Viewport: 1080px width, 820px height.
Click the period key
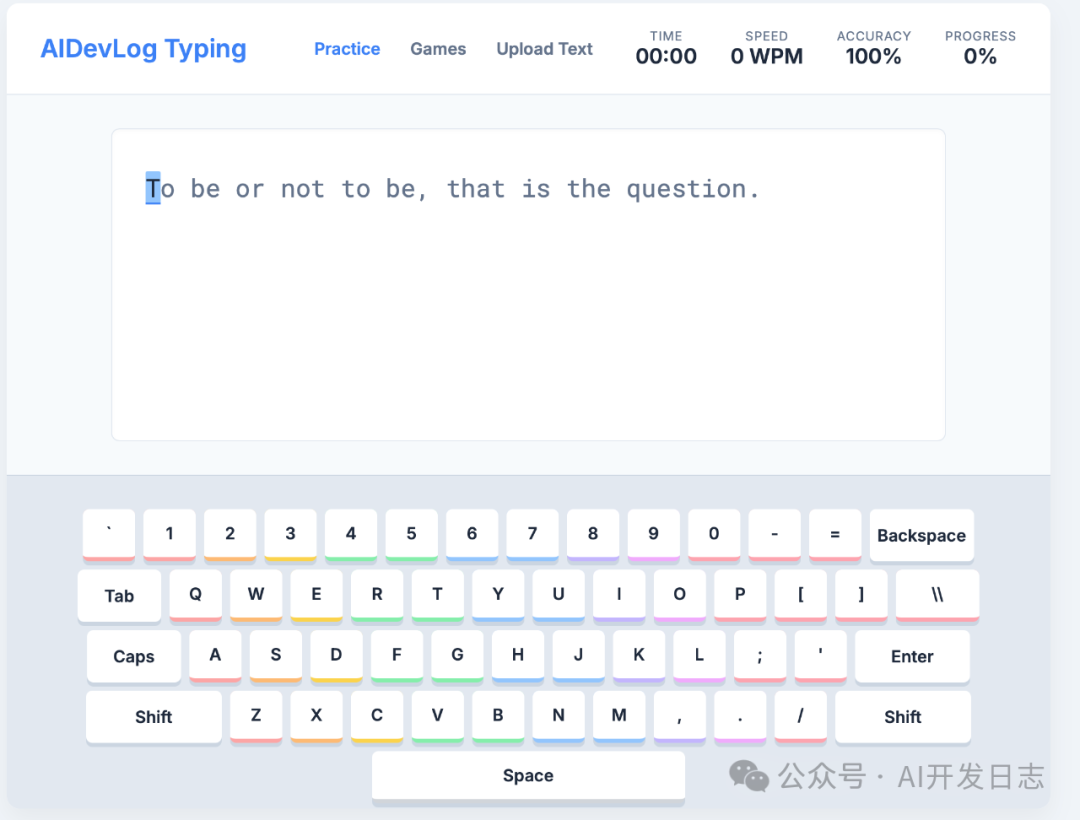click(740, 717)
